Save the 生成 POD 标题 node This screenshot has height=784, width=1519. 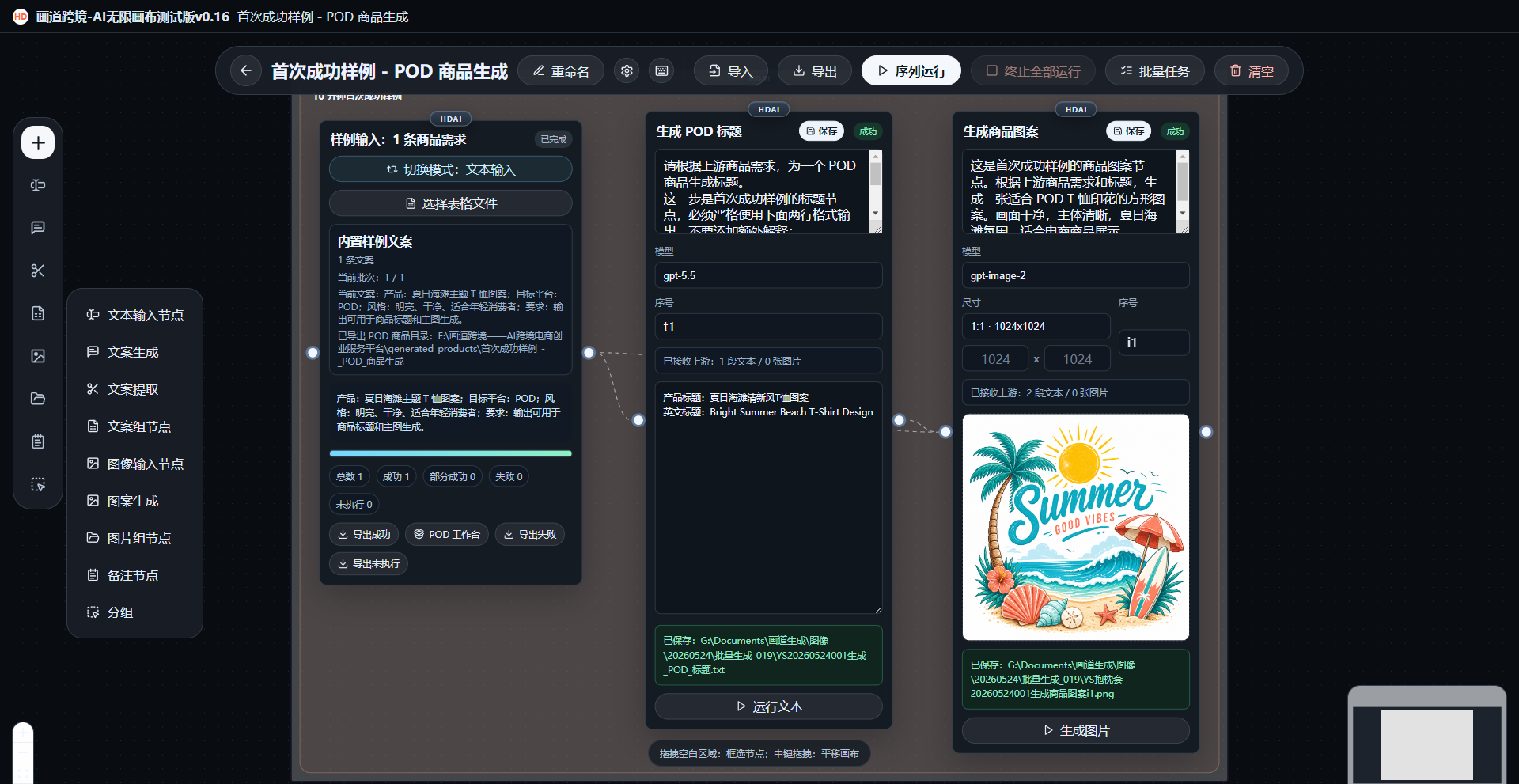[821, 131]
